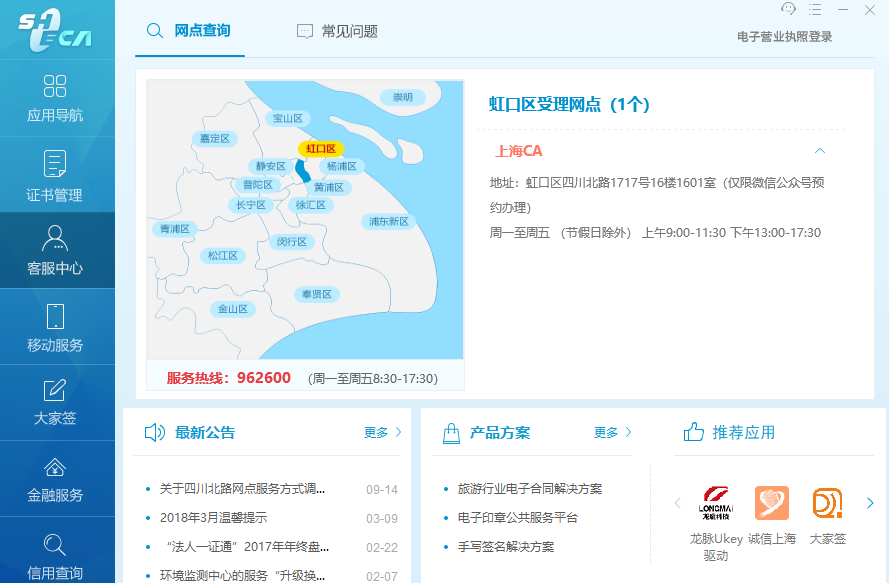Click the customer service headset icon
Screen dimensions: 889x583
[x=788, y=9]
